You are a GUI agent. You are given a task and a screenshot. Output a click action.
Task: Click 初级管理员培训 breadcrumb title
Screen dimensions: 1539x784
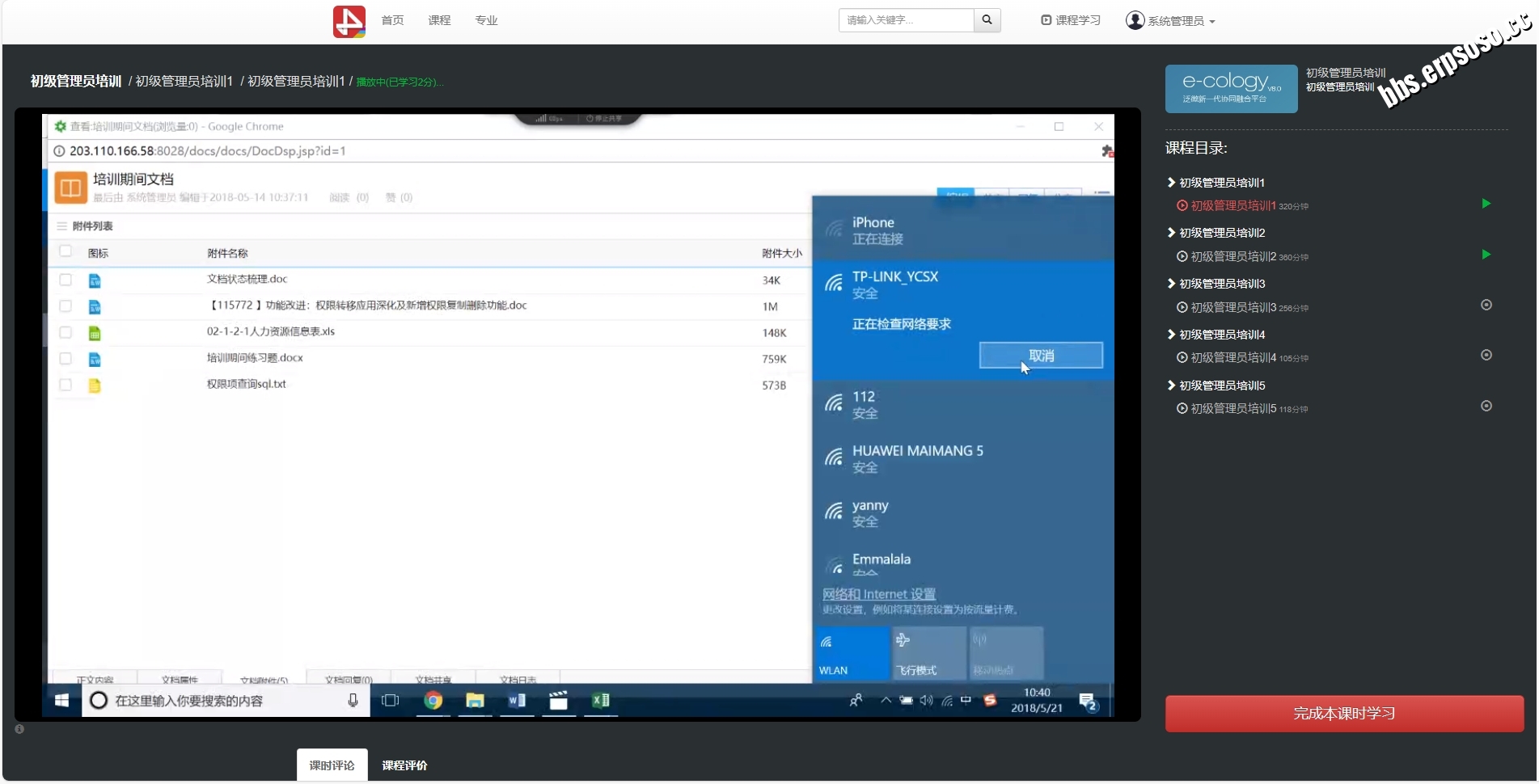(x=76, y=81)
